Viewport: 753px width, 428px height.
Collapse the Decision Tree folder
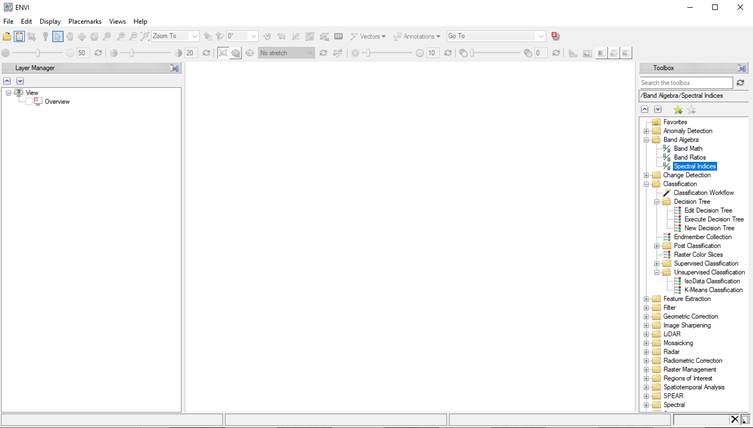point(657,202)
